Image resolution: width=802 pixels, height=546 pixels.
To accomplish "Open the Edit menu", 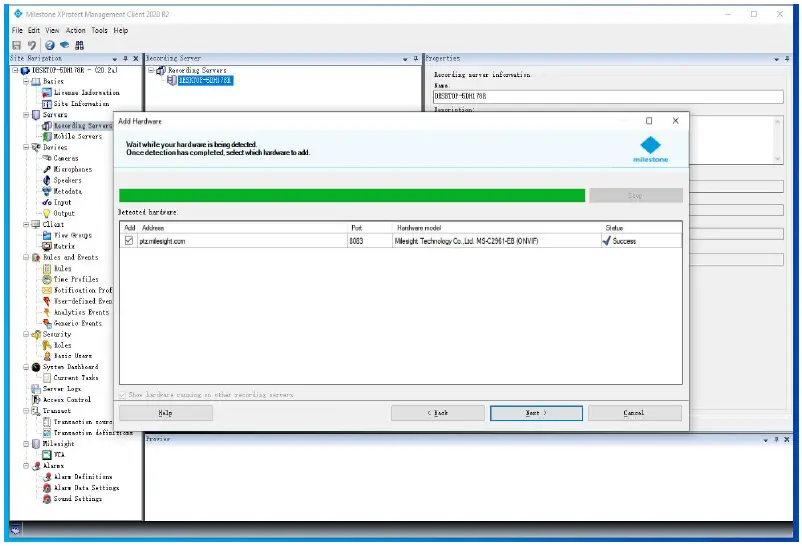I will pos(34,30).
